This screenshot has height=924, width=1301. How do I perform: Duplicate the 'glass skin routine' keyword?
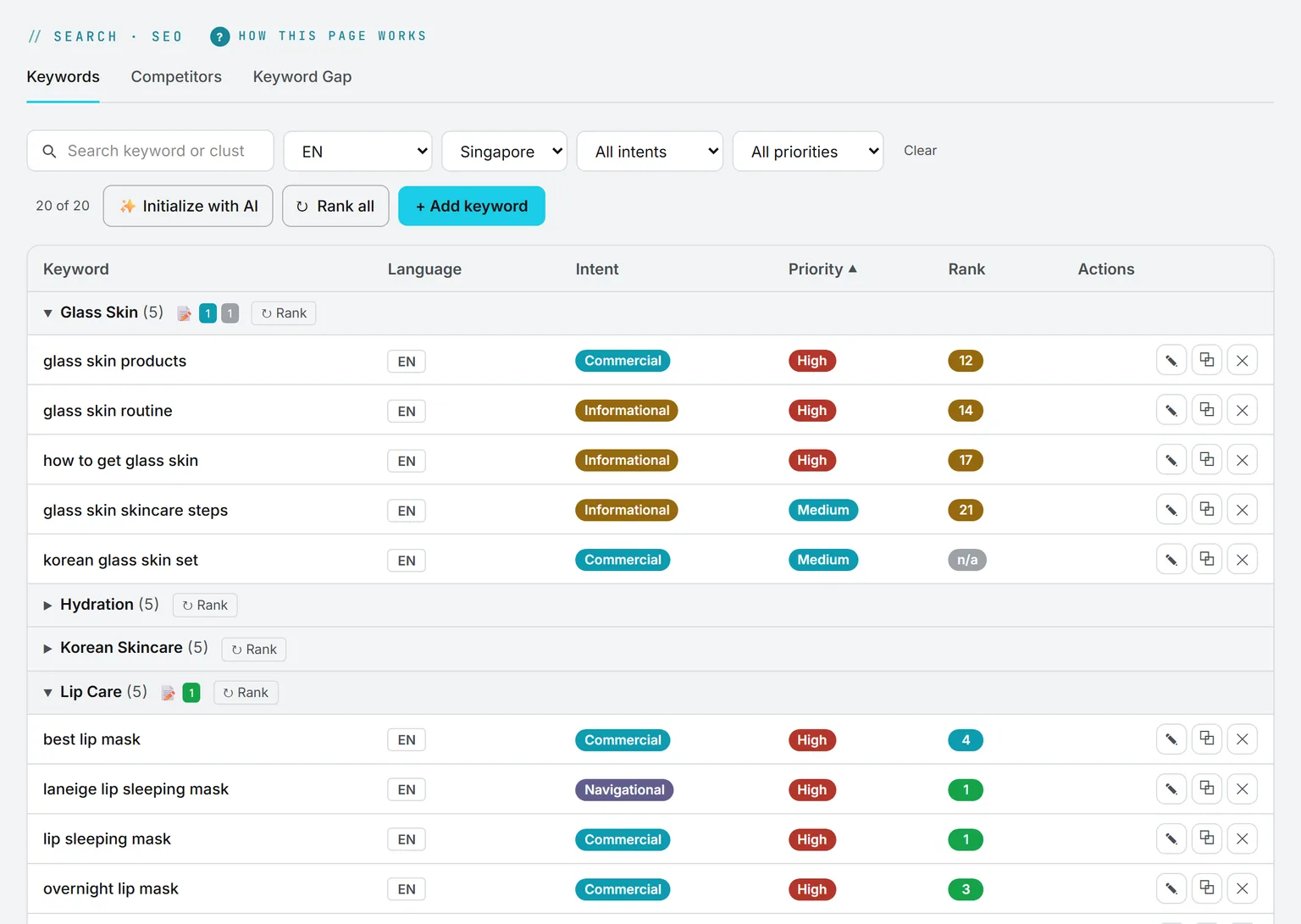pyautogui.click(x=1207, y=411)
